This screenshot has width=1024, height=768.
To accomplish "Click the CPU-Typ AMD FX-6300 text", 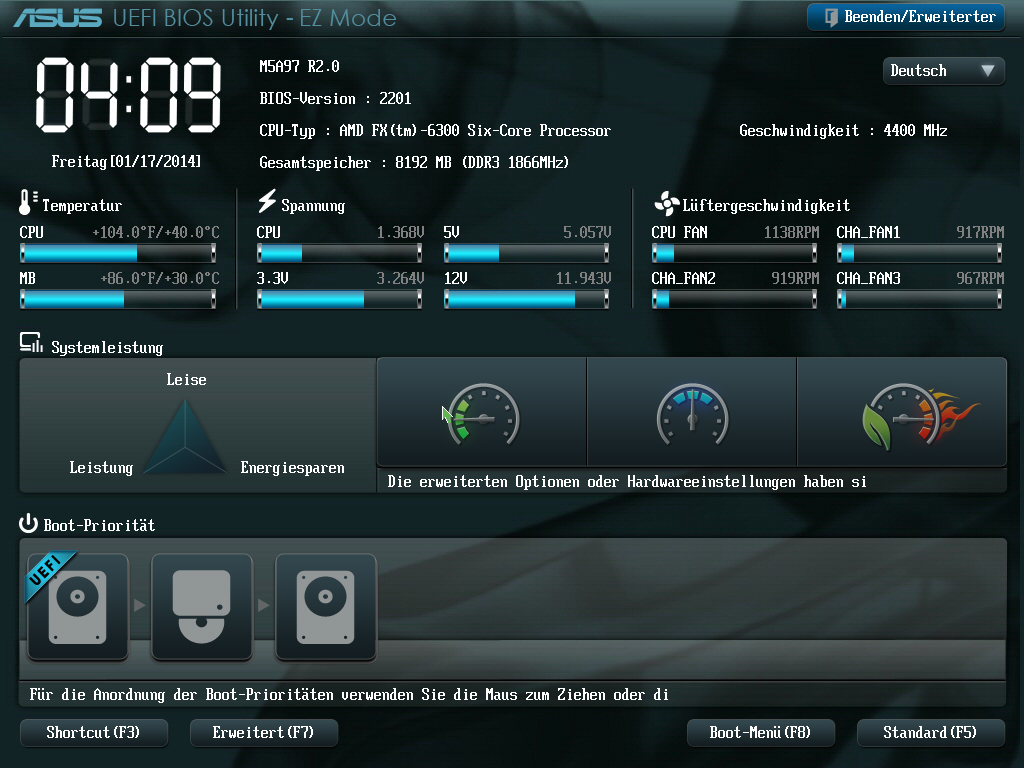I will 435,131.
